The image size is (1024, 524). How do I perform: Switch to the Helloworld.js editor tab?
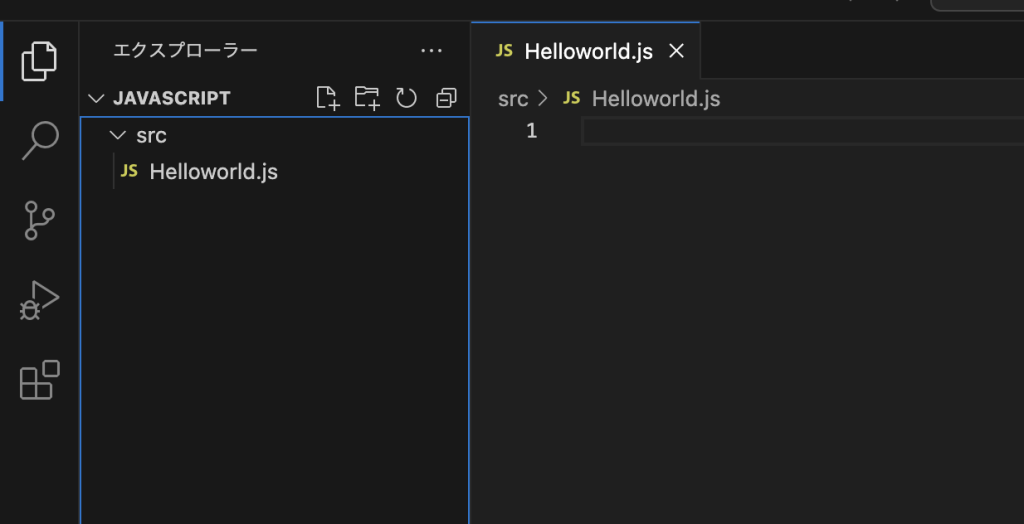click(587, 51)
